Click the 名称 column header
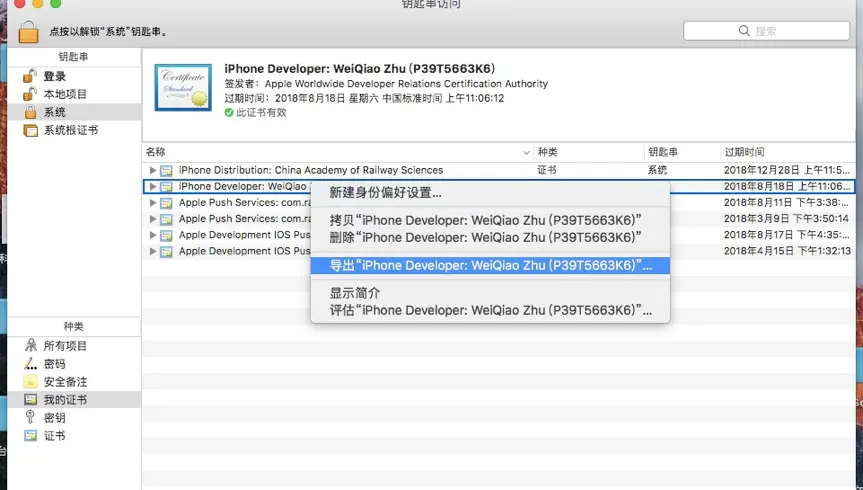 [338, 152]
